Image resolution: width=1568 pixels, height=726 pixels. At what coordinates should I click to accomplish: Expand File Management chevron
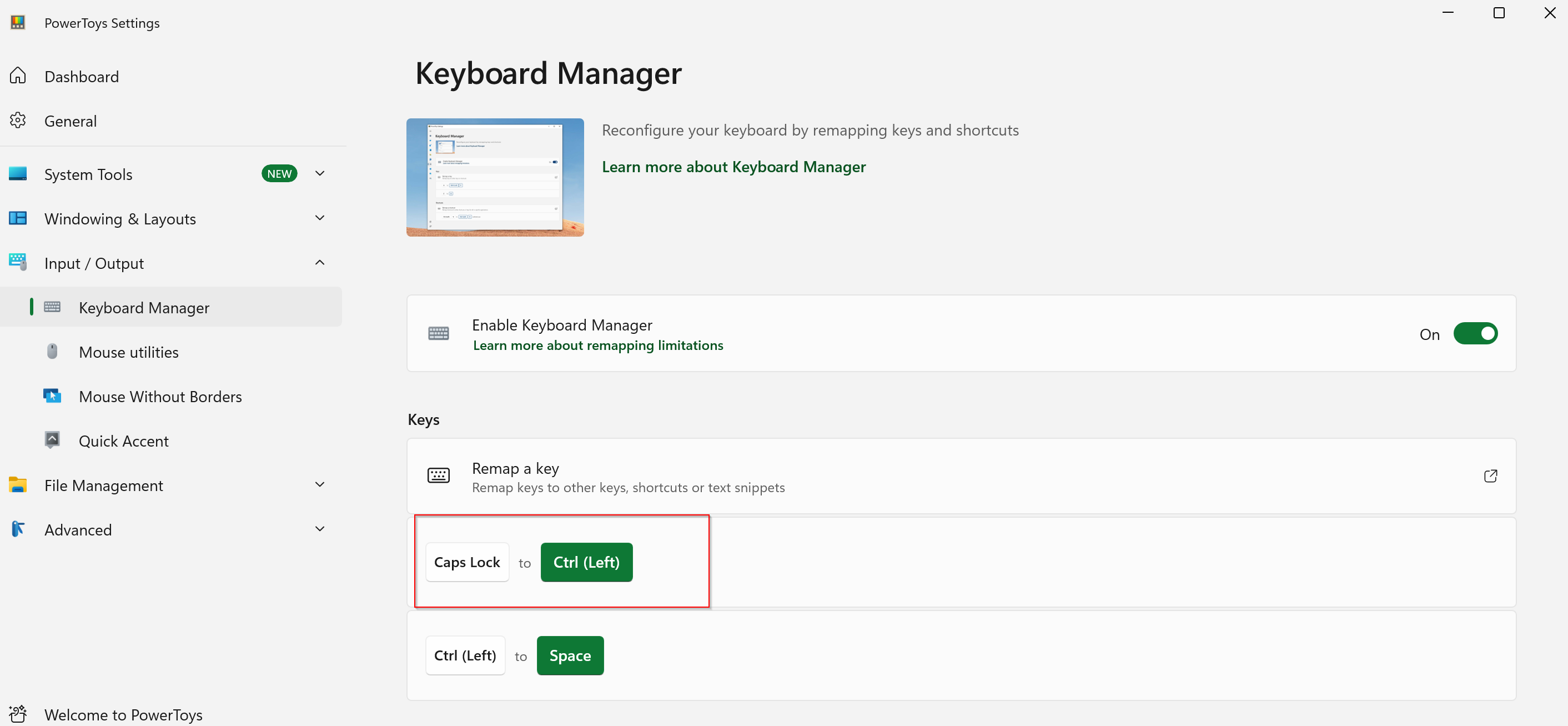pos(320,485)
